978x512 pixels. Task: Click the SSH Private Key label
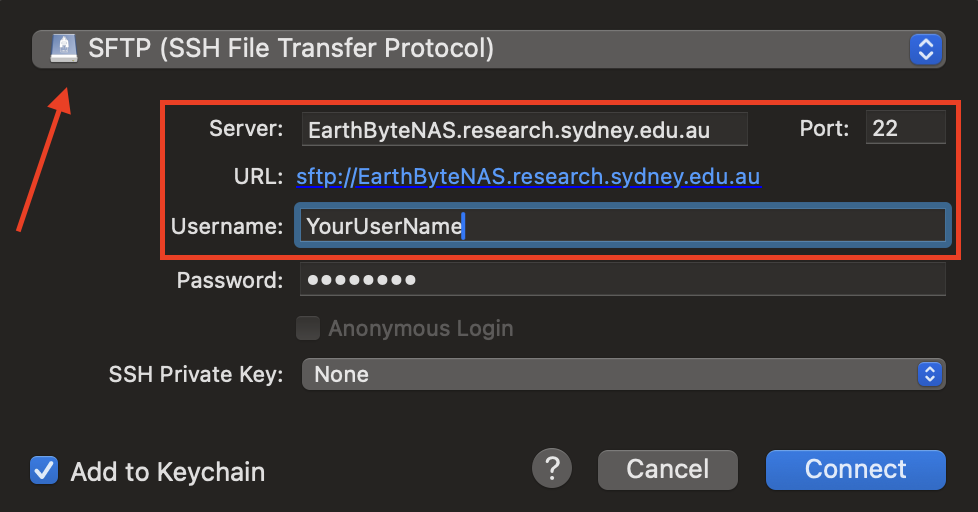point(196,374)
